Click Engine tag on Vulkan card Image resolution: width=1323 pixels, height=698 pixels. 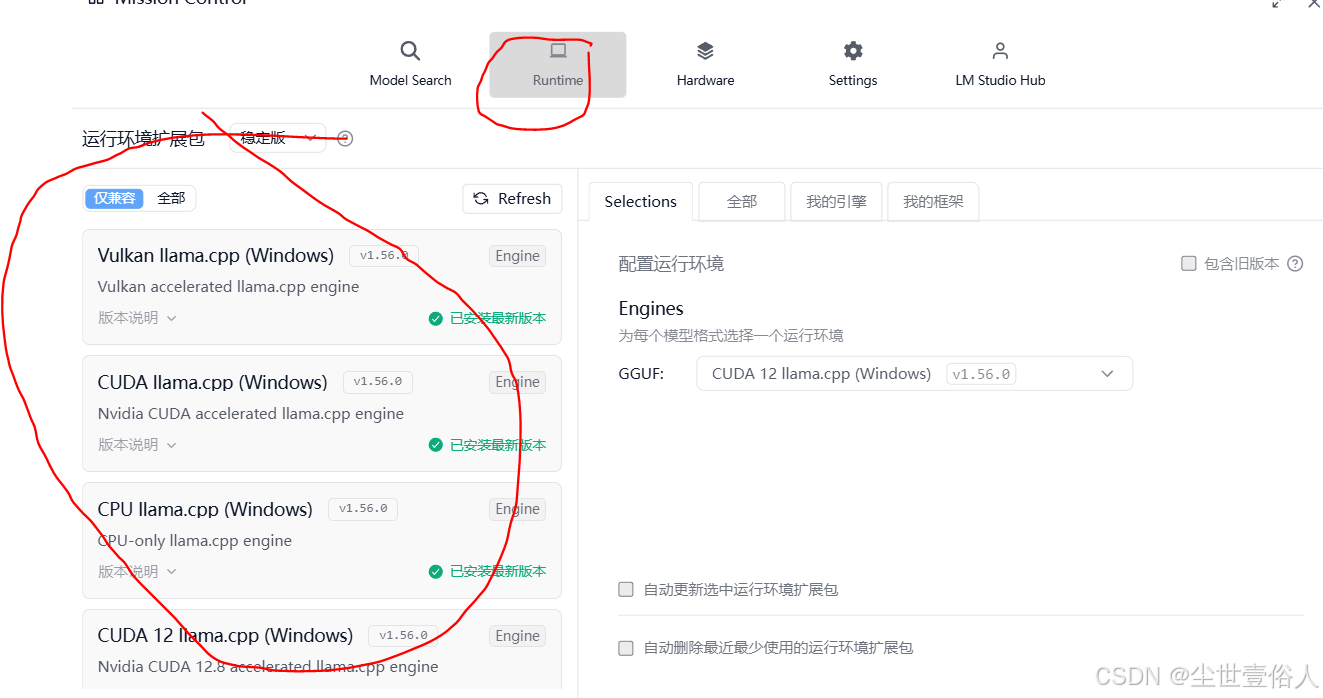pos(518,256)
